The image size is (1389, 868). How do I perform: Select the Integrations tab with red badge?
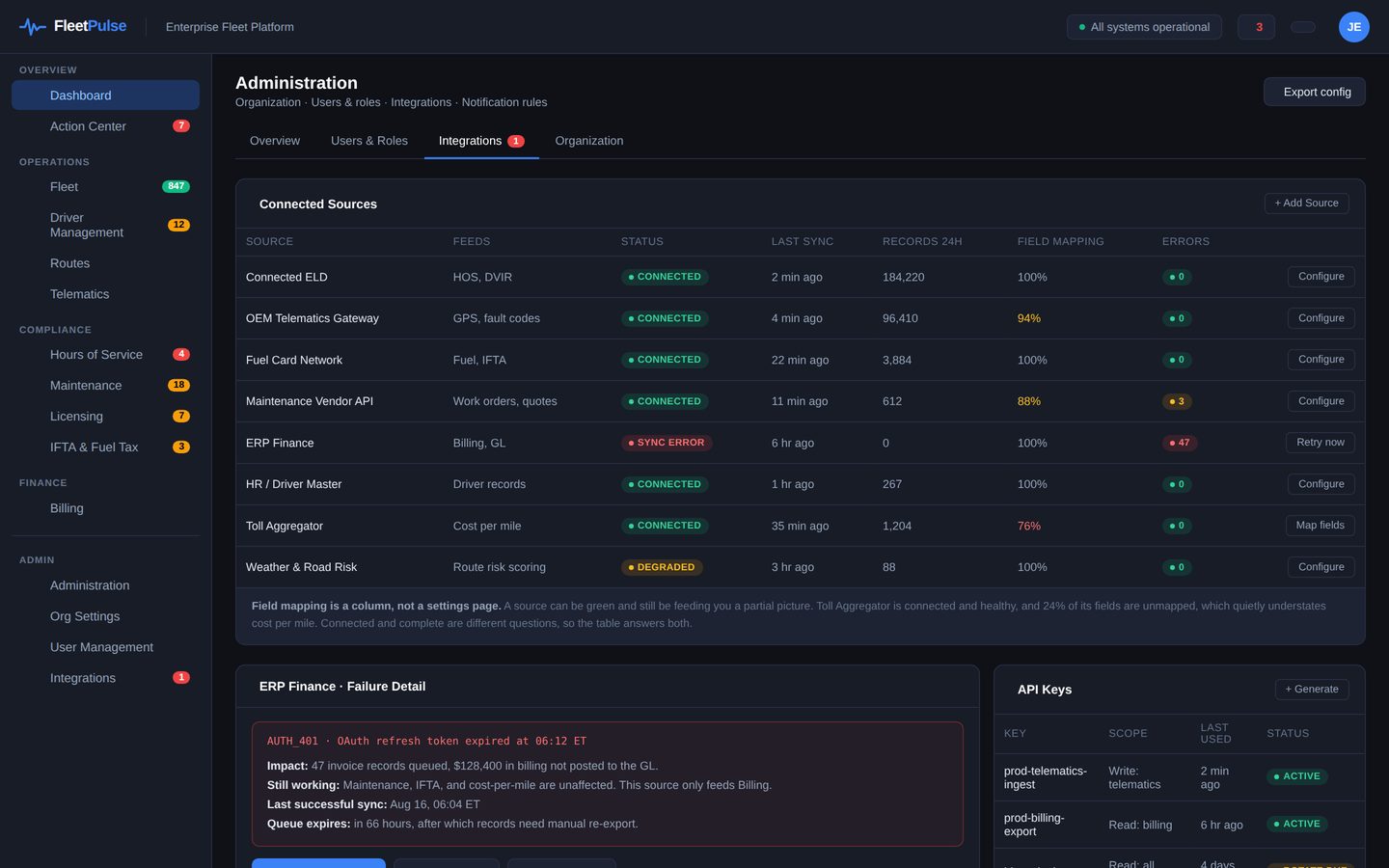pos(481,141)
